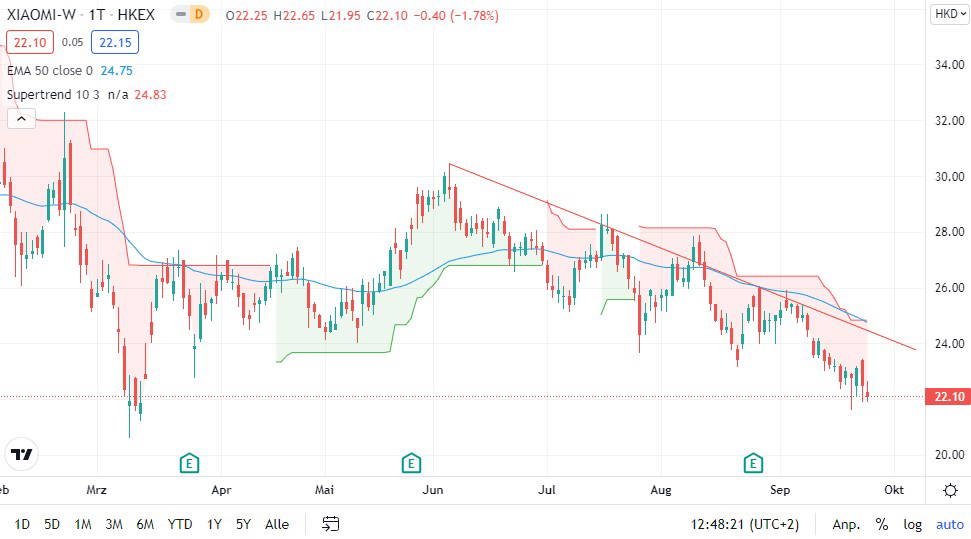971x539 pixels.
Task: Click the blue buy price 22.15 button
Action: [115, 42]
